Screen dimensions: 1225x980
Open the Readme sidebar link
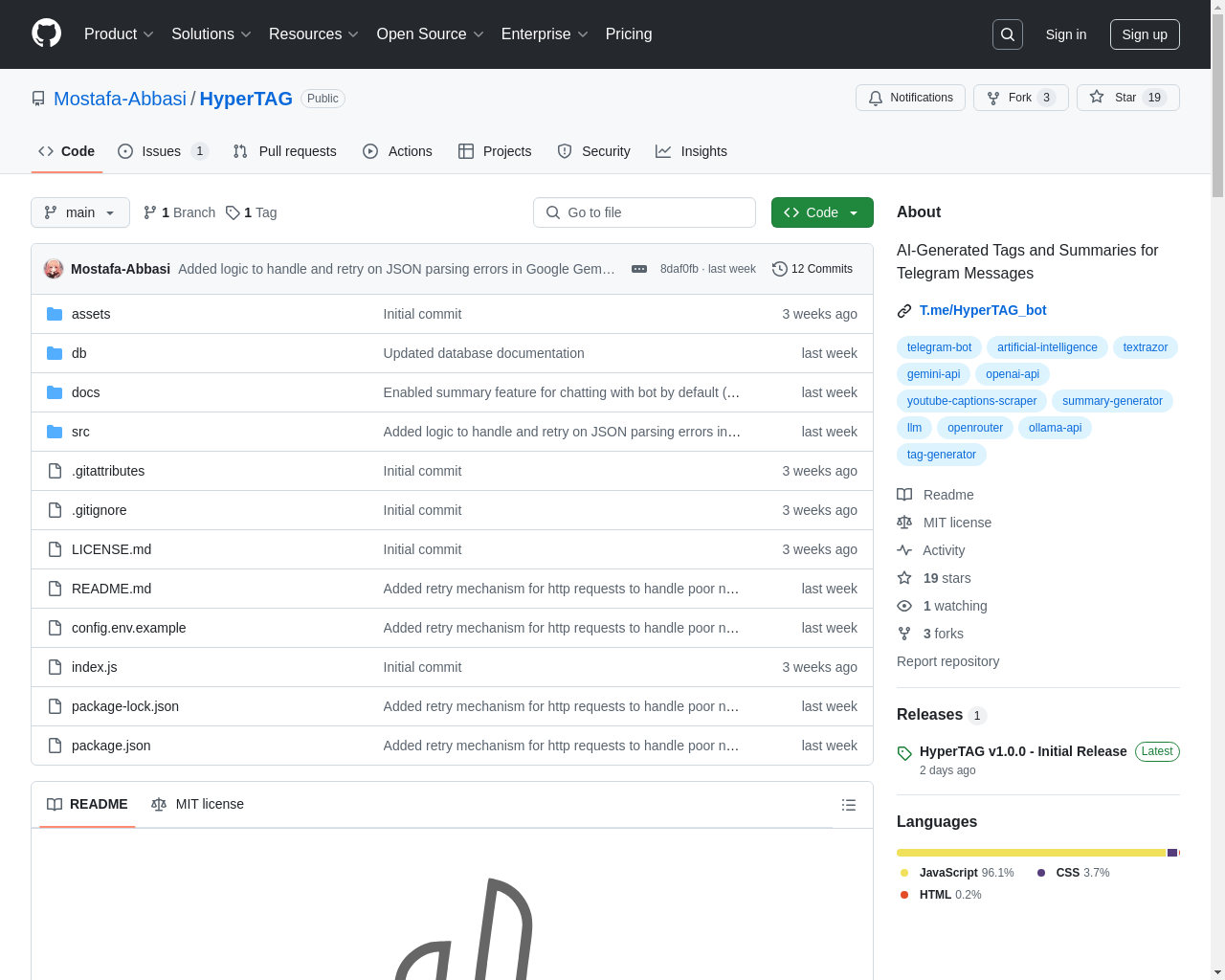coord(935,495)
